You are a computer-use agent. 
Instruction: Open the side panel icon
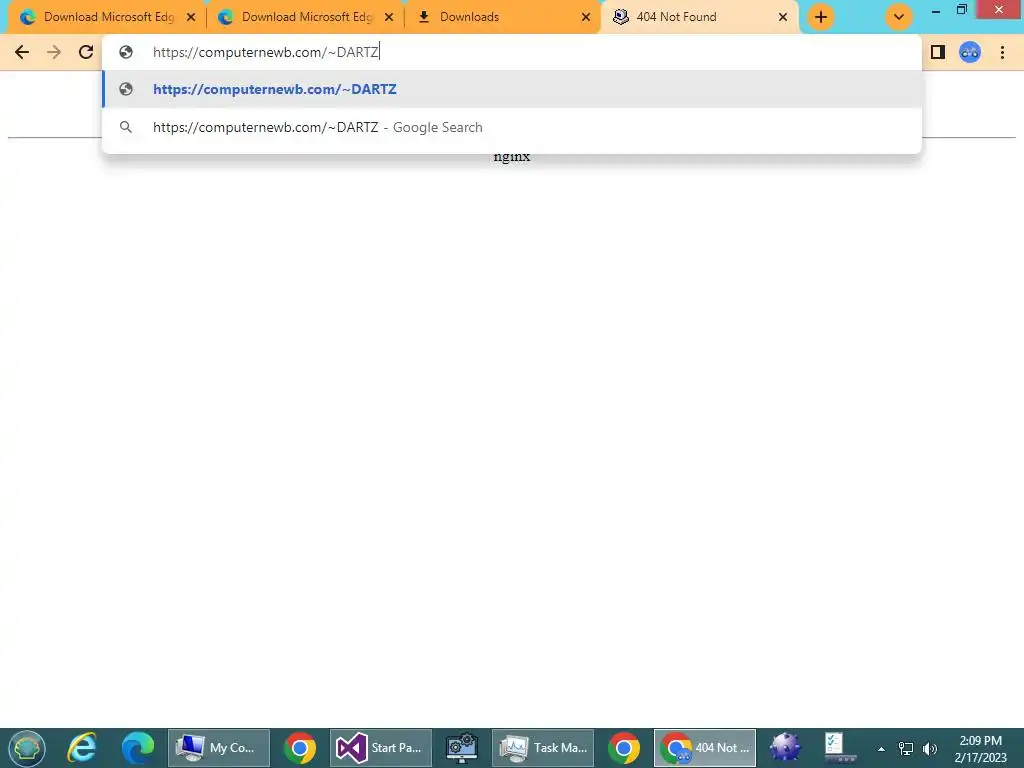(x=938, y=52)
